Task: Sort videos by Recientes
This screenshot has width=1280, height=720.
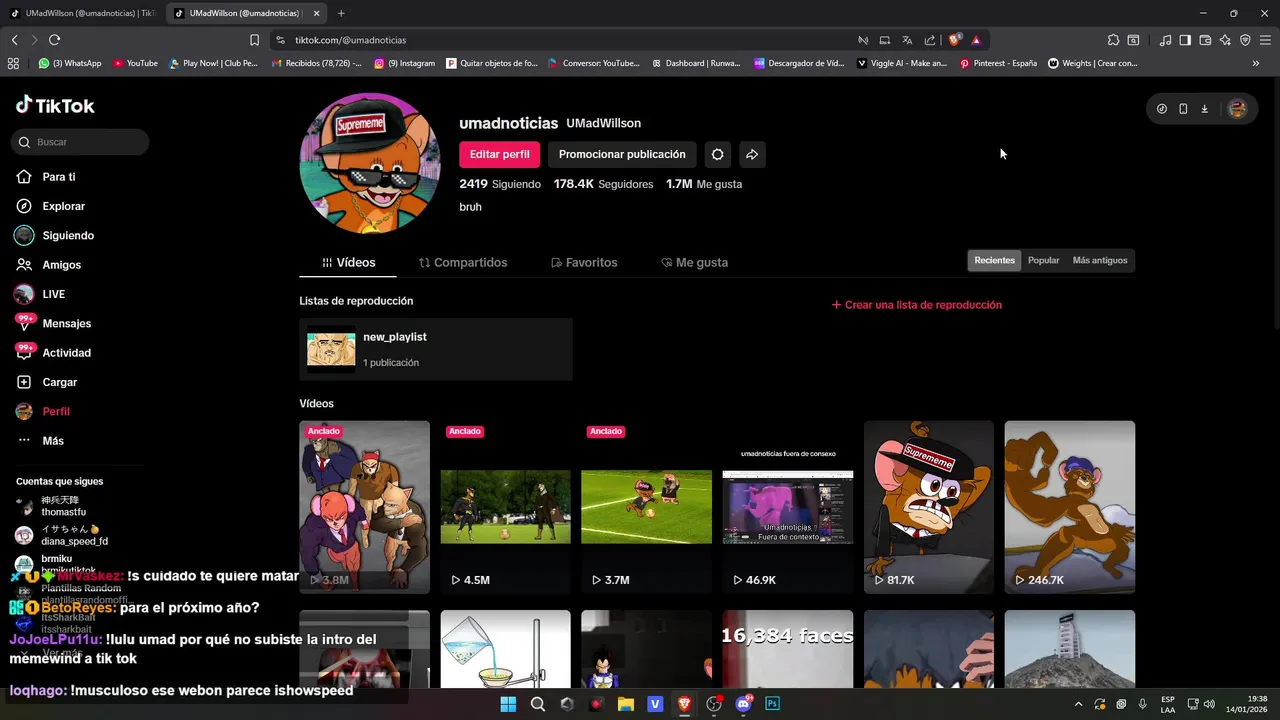Action: click(x=994, y=260)
